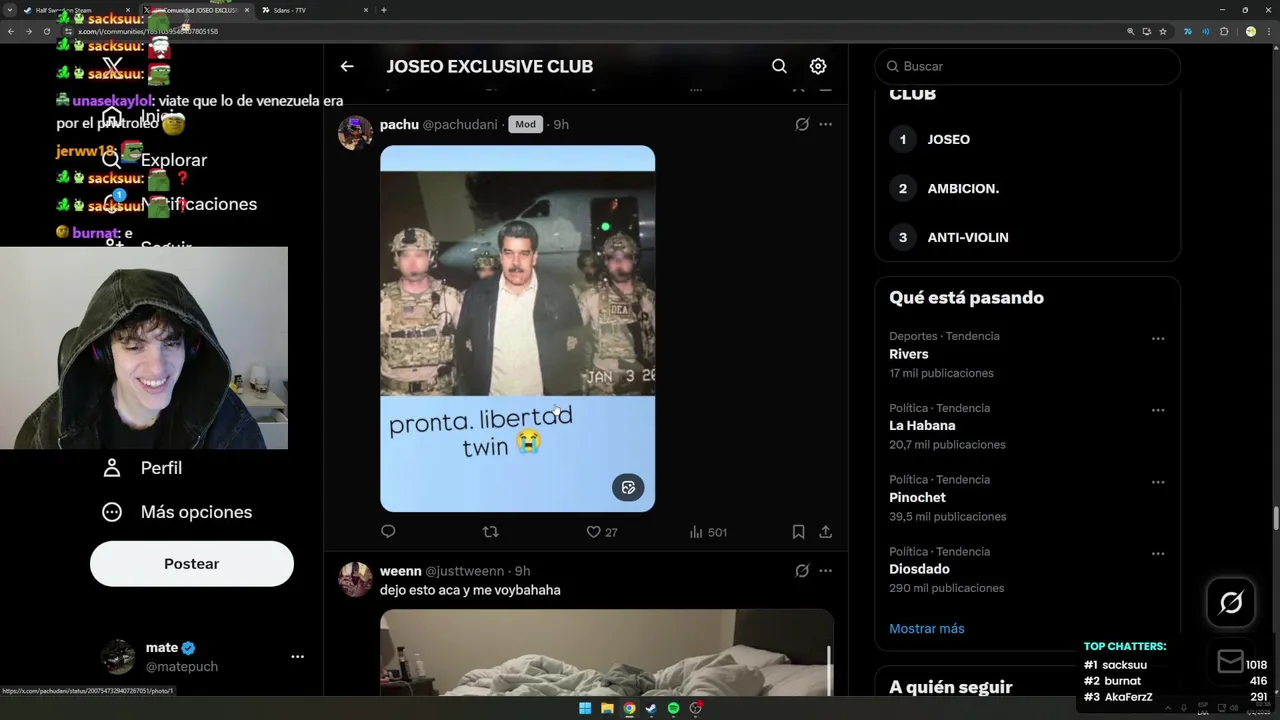1280x720 pixels.
Task: Share pachu's post
Action: [826, 532]
